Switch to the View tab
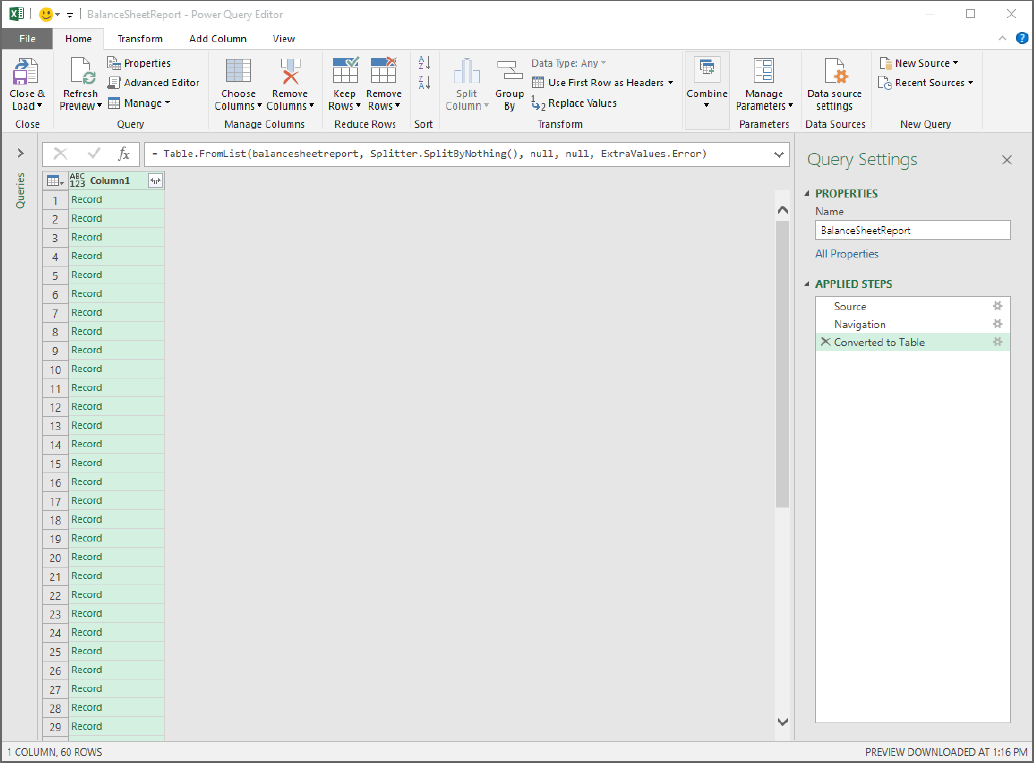 pyautogui.click(x=284, y=39)
